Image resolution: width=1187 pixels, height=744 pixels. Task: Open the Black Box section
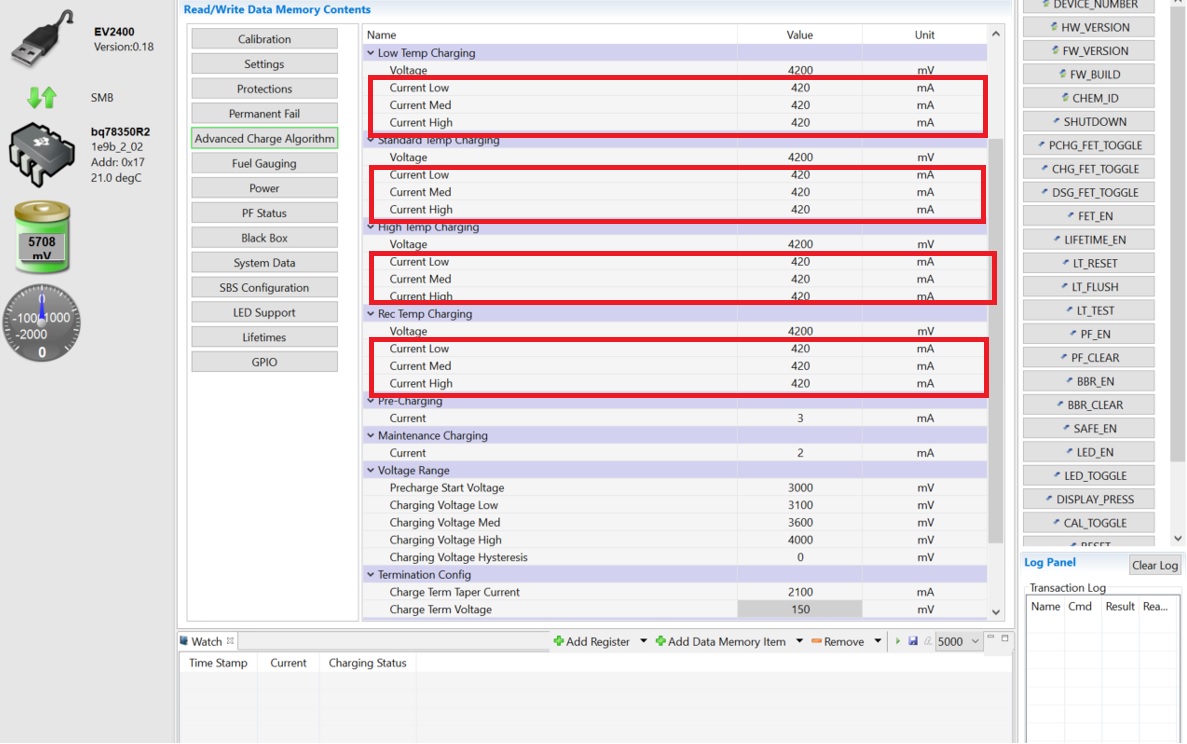click(264, 238)
